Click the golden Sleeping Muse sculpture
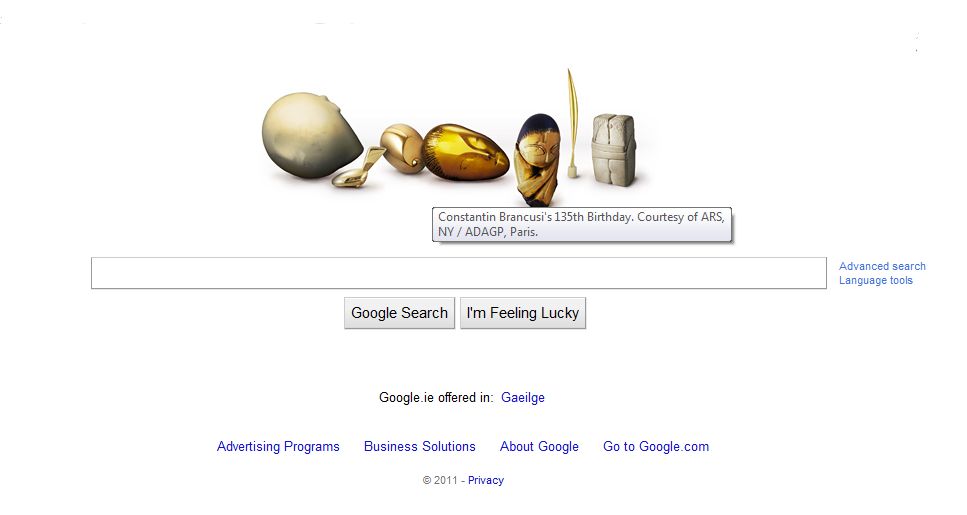This screenshot has width=967, height=515. coord(466,152)
